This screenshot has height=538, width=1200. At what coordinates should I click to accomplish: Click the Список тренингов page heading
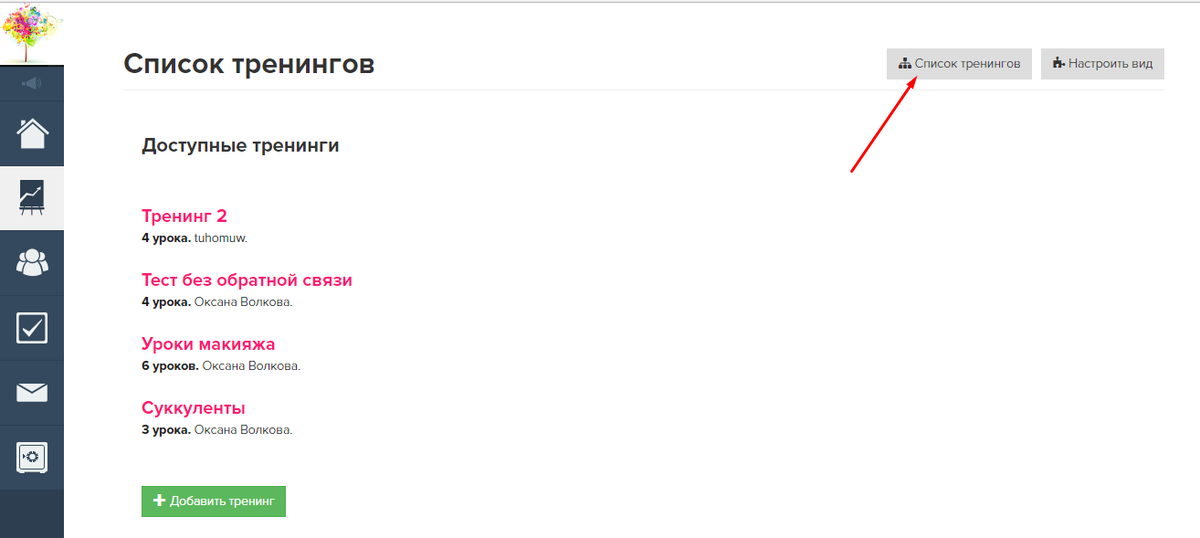[249, 65]
